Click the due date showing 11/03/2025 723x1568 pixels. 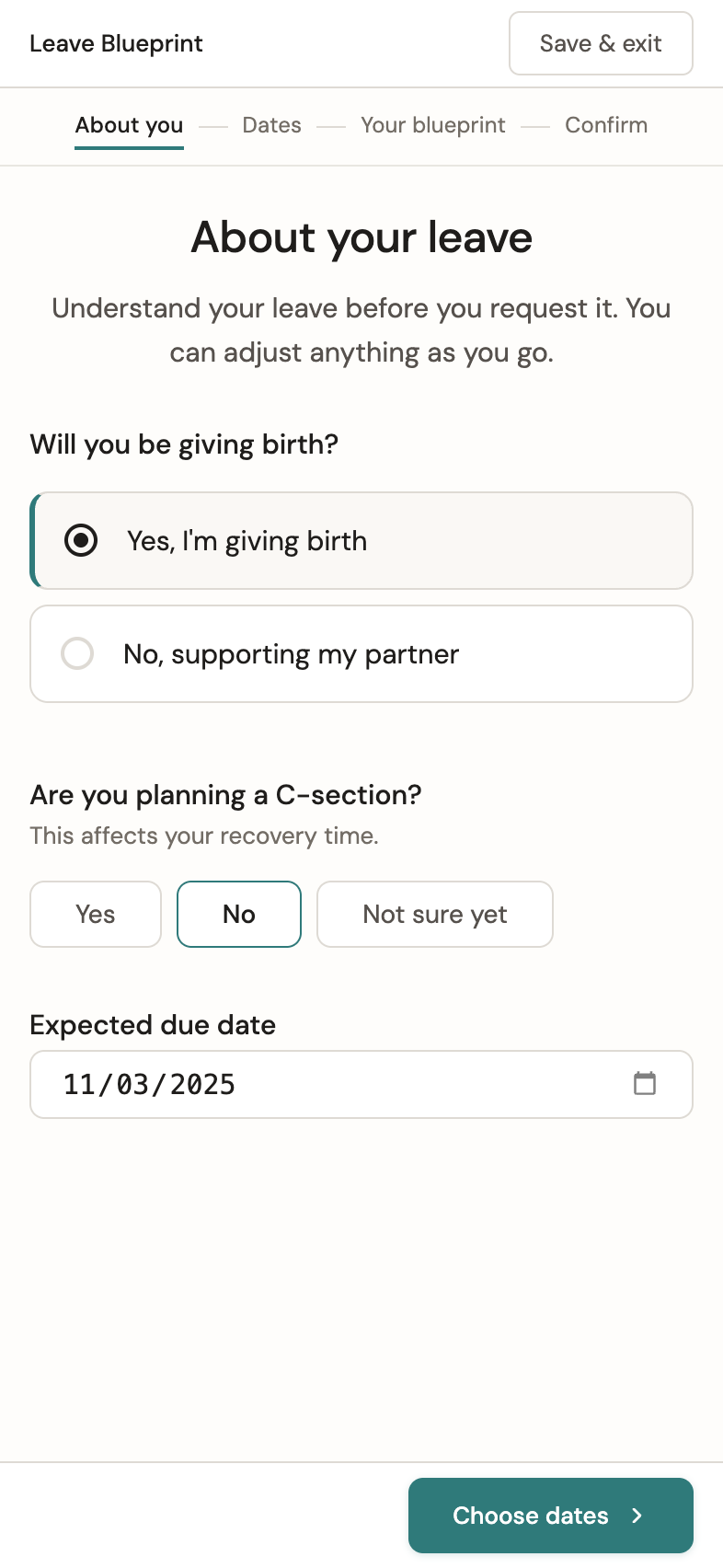[149, 1084]
